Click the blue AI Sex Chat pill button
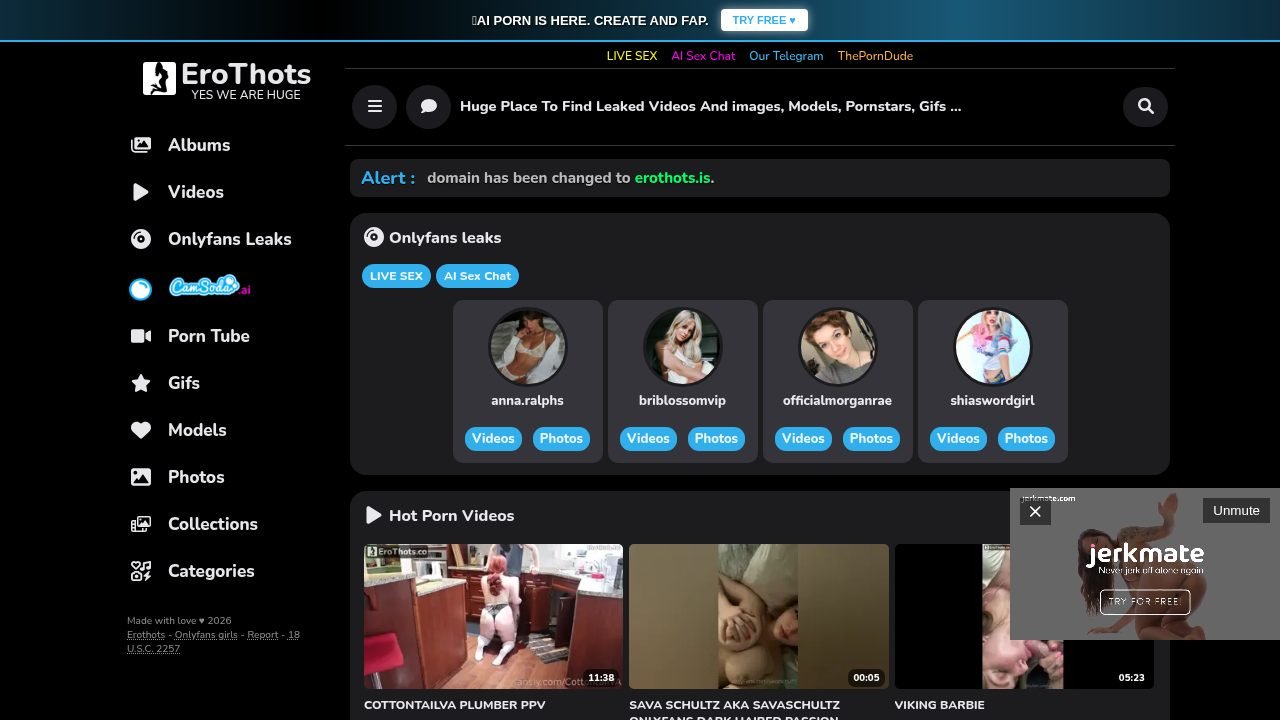1280x720 pixels. pos(477,276)
